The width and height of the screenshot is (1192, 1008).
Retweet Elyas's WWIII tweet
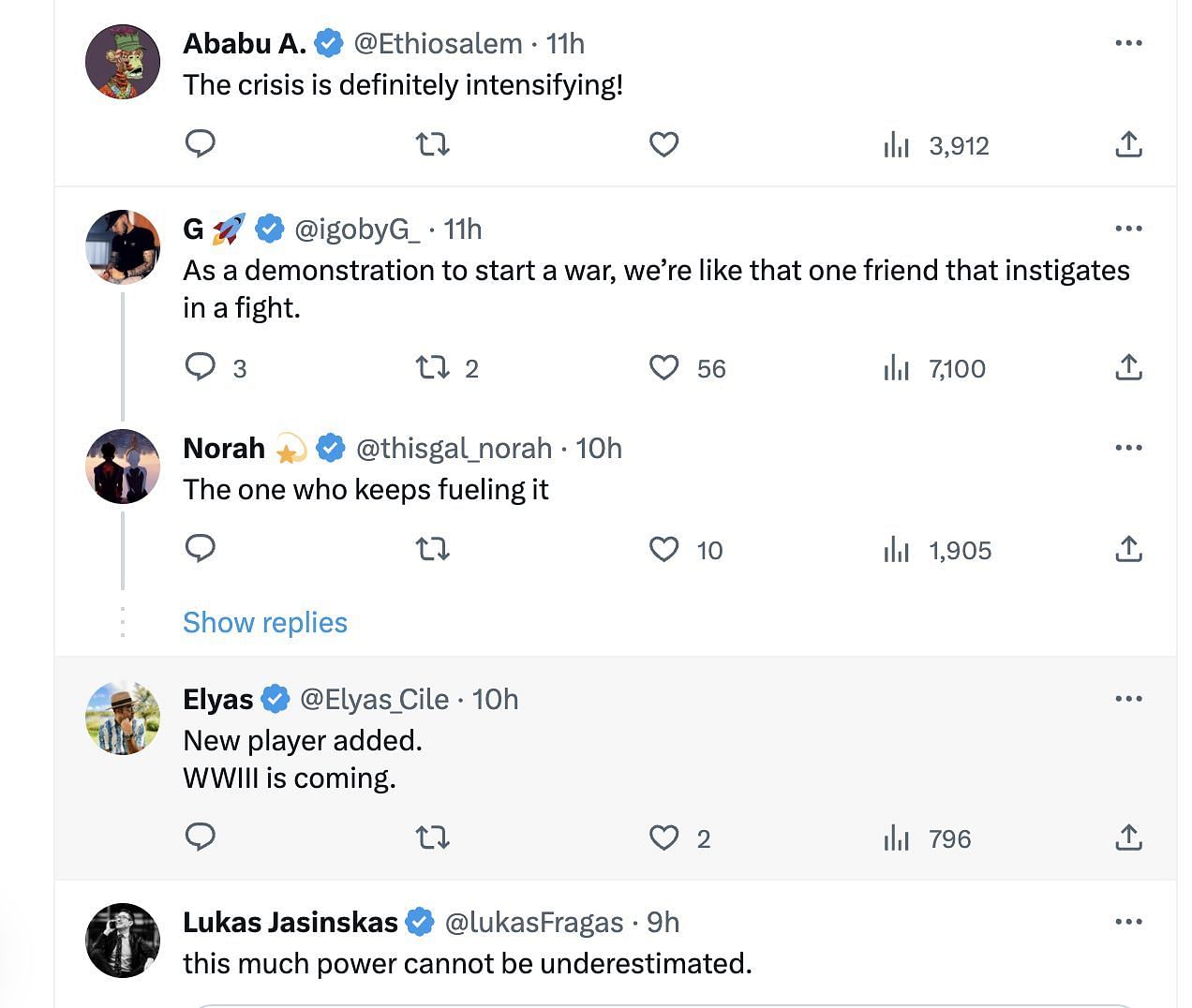coord(432,838)
